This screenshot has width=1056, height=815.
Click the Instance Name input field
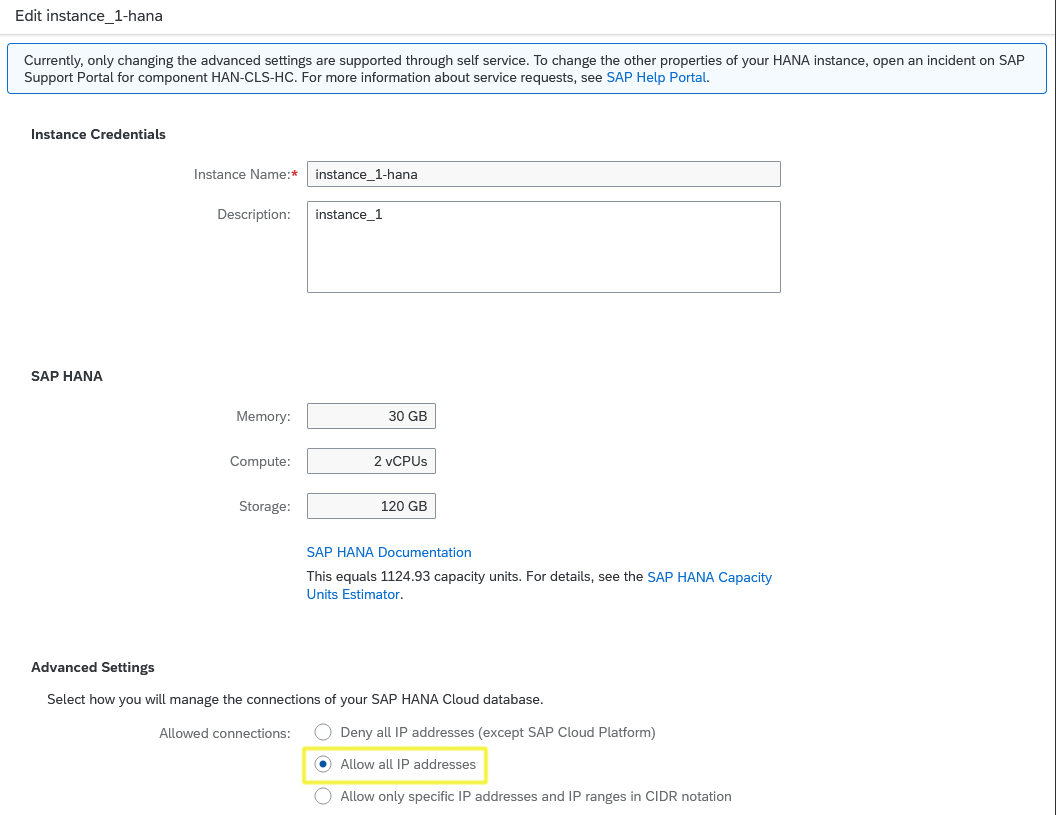click(x=543, y=174)
